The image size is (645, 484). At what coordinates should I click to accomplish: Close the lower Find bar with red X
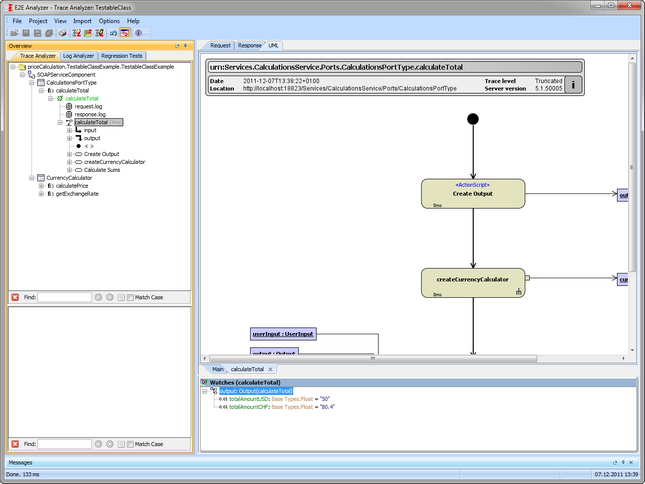tap(14, 443)
